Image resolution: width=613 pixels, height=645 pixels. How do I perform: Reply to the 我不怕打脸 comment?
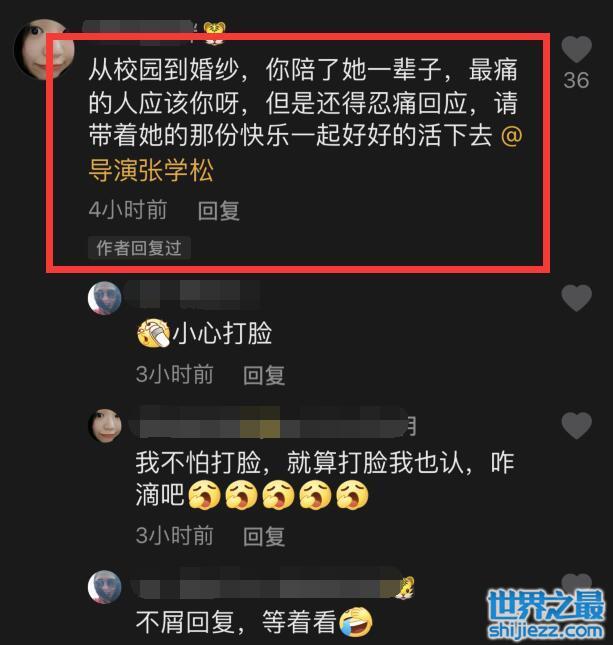pyautogui.click(x=264, y=536)
